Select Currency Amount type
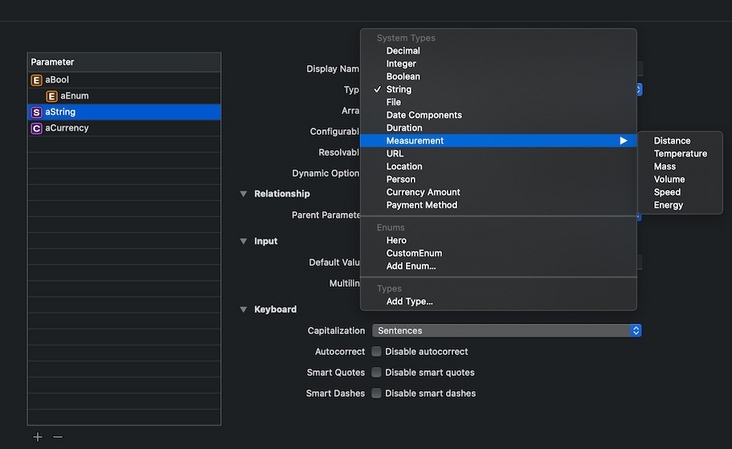 (x=499, y=192)
